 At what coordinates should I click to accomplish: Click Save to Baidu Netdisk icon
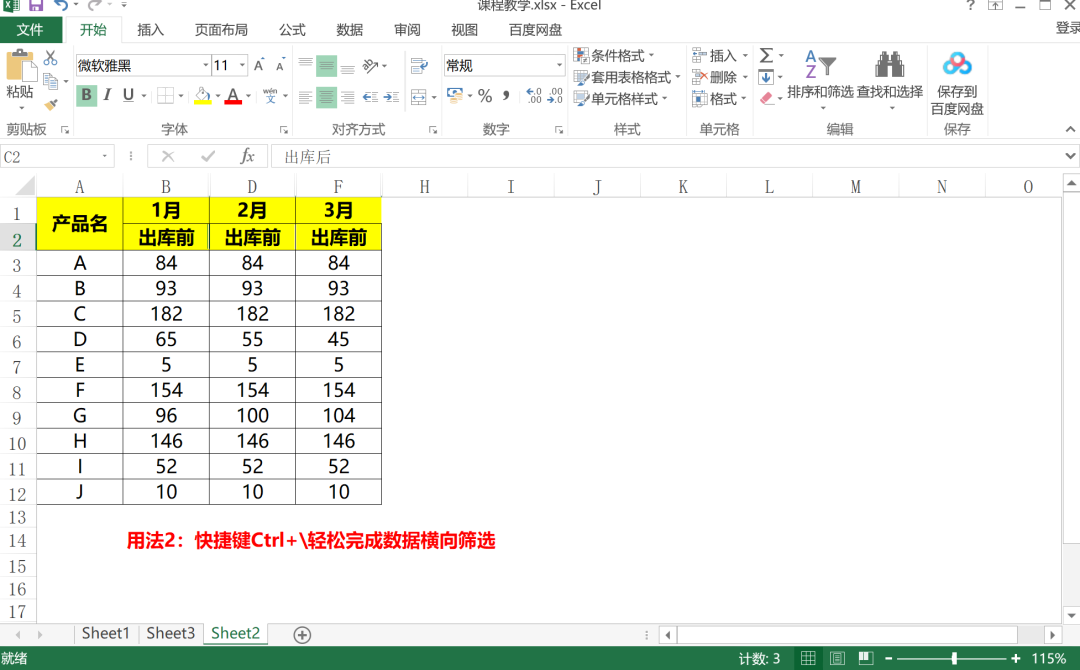coord(957,66)
